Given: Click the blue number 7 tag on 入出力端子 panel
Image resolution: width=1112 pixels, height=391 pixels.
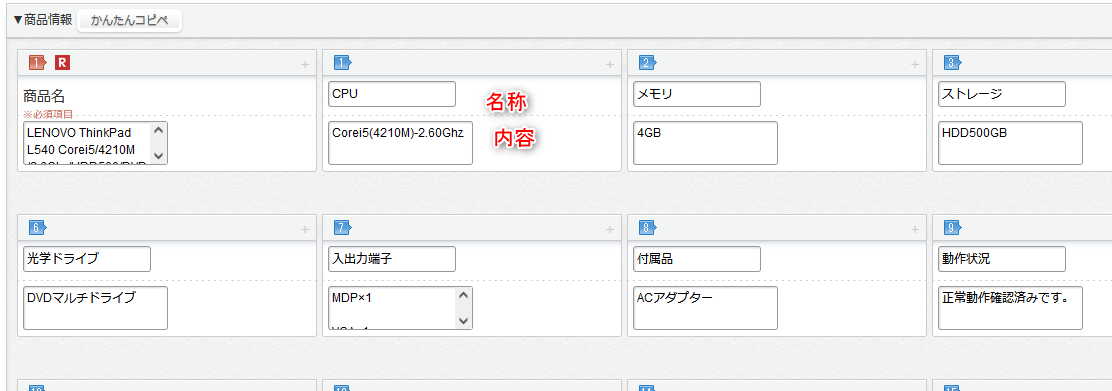Looking at the screenshot, I should click(343, 228).
